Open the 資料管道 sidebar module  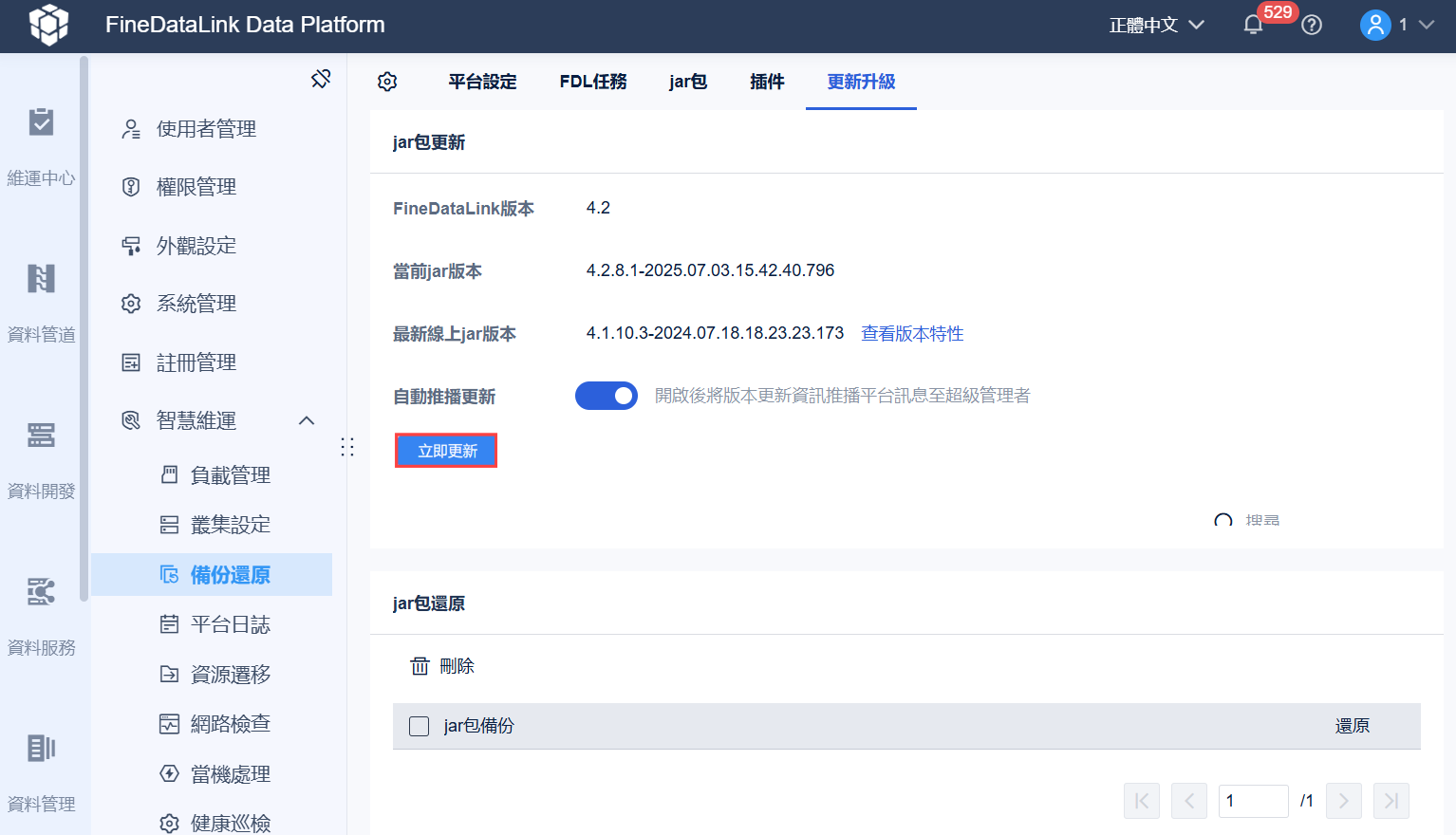(41, 304)
